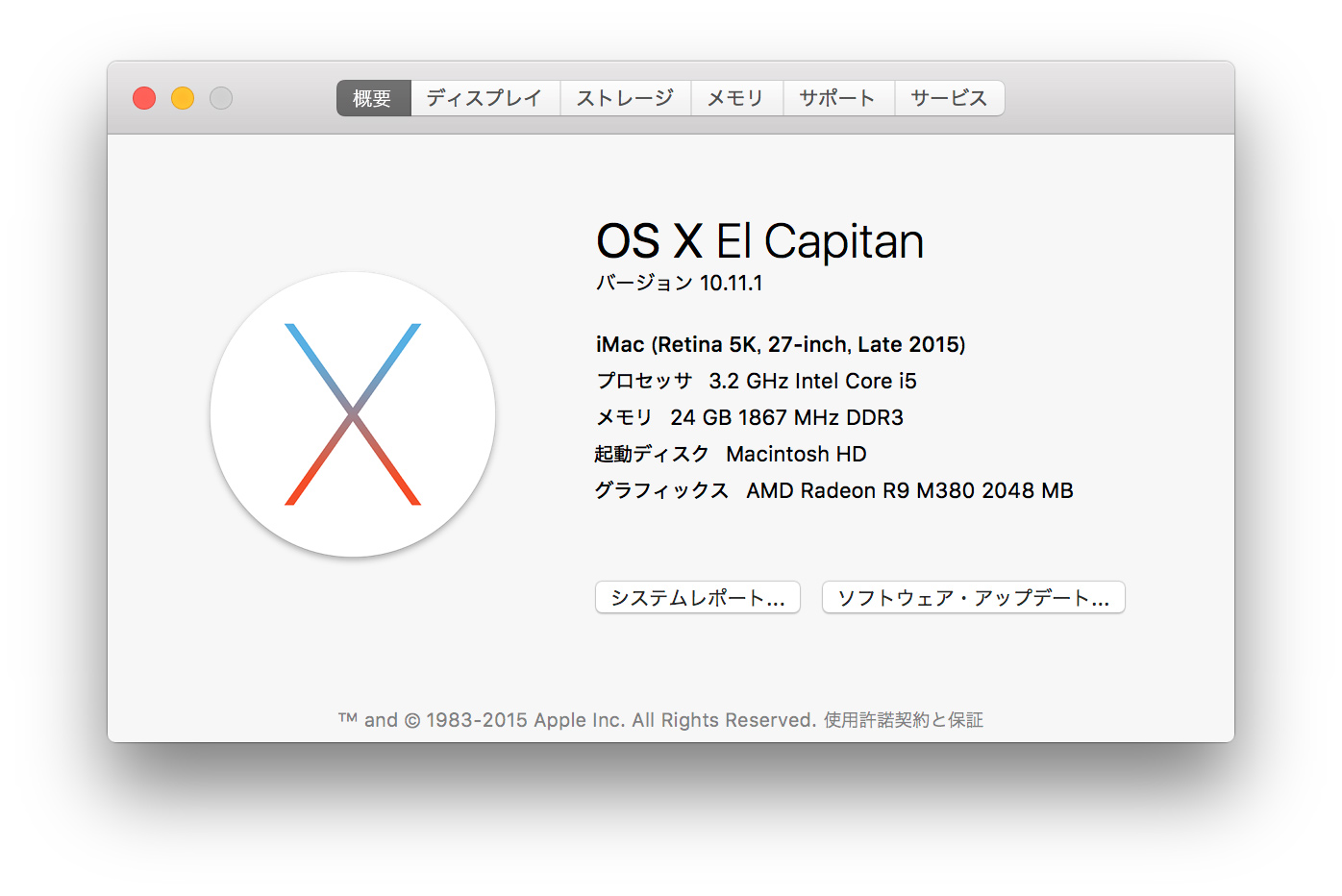
Task: Open the サポート tab
Action: 837,97
